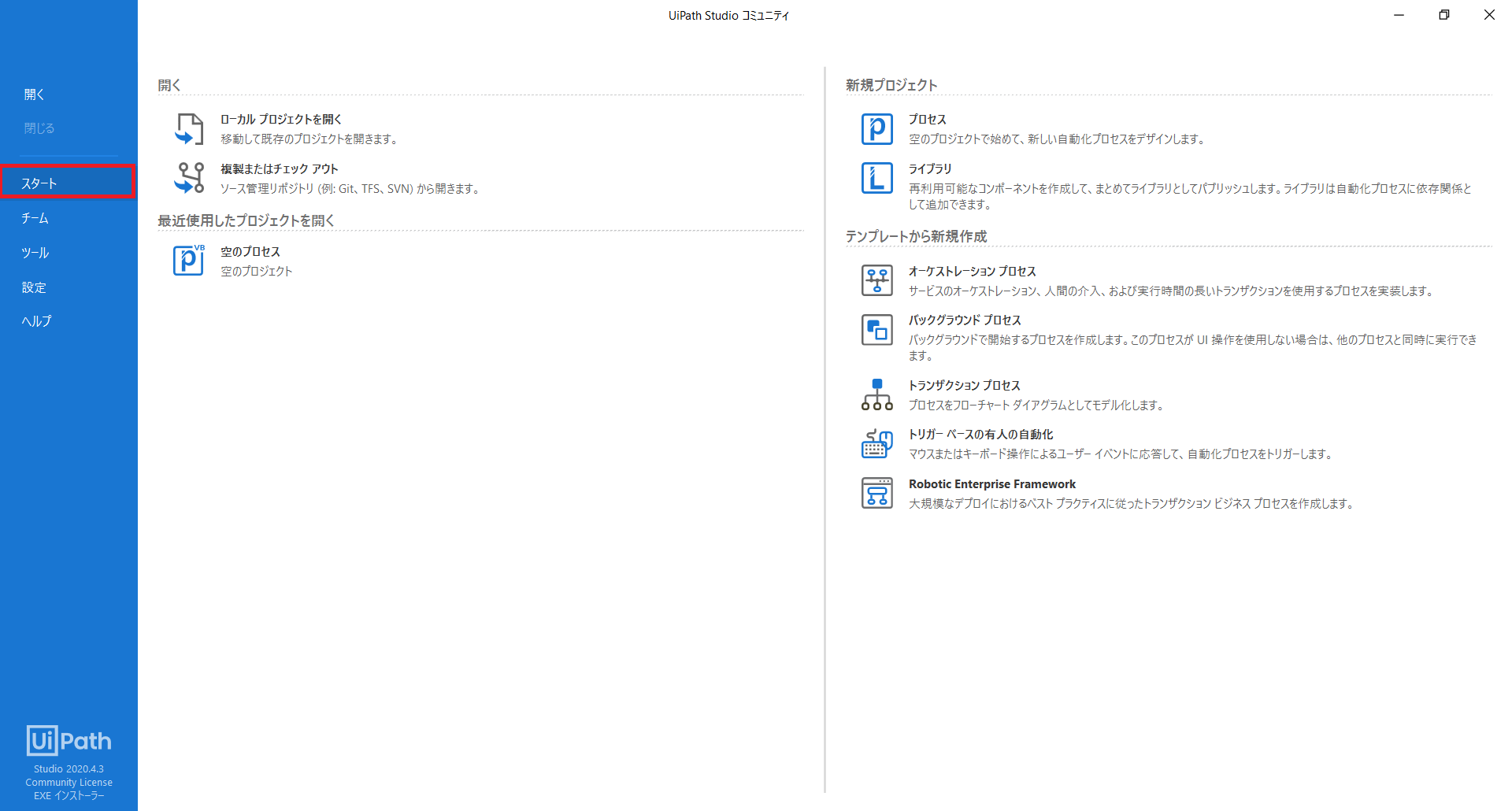Click the Robotic Enterprise Framework icon
Screen dimensions: 1512x811
pyautogui.click(x=876, y=494)
